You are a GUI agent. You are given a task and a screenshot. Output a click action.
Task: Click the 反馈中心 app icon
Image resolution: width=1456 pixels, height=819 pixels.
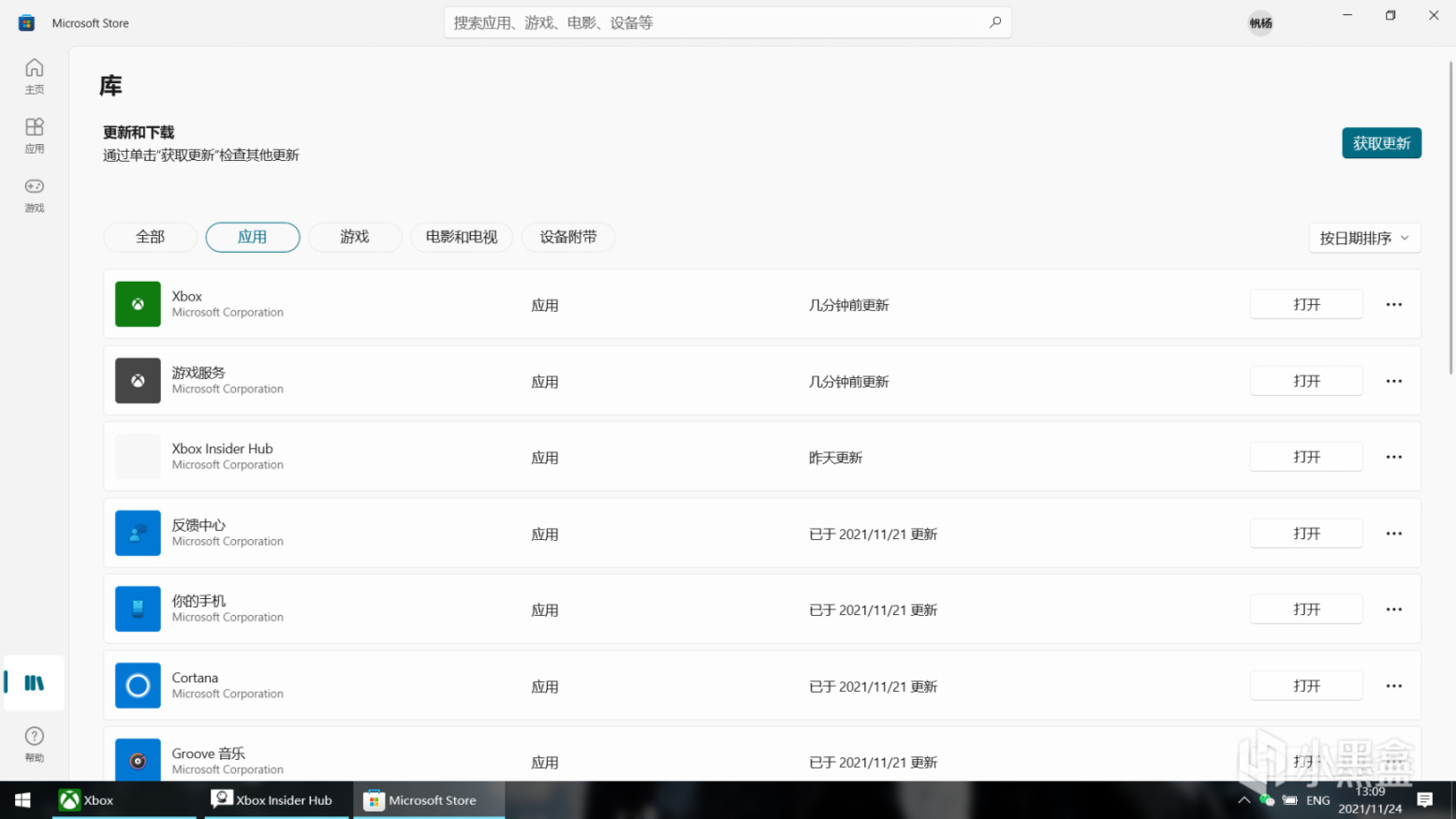click(138, 534)
